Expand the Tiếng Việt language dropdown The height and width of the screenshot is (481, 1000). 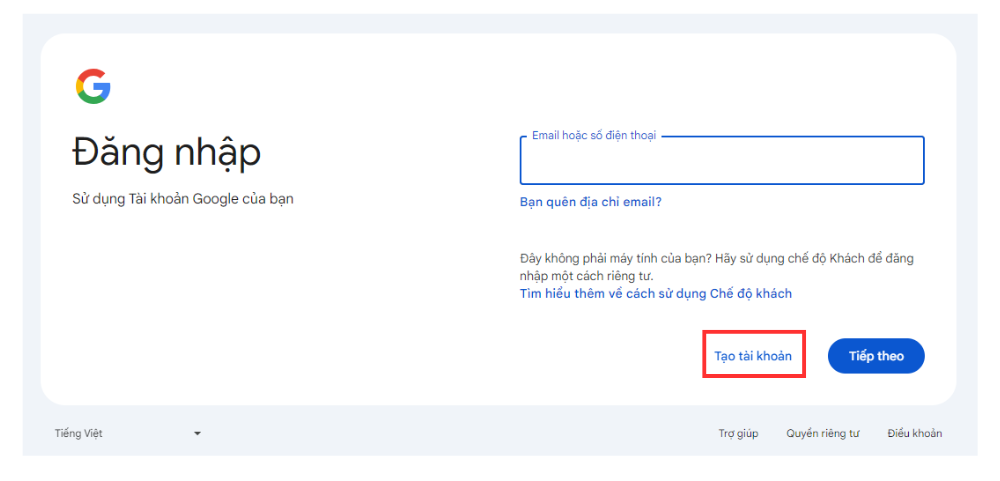pyautogui.click(x=128, y=434)
